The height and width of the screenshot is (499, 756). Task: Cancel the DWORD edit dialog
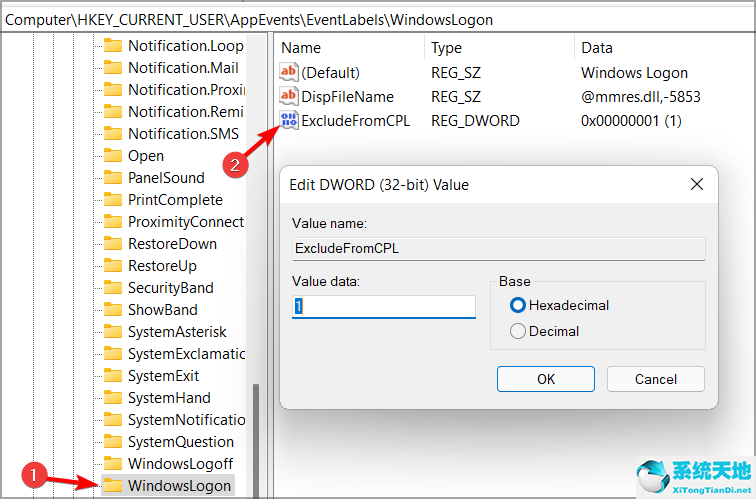[x=656, y=379]
